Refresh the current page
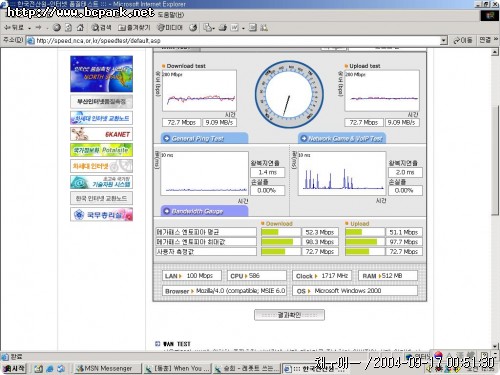 point(68,28)
